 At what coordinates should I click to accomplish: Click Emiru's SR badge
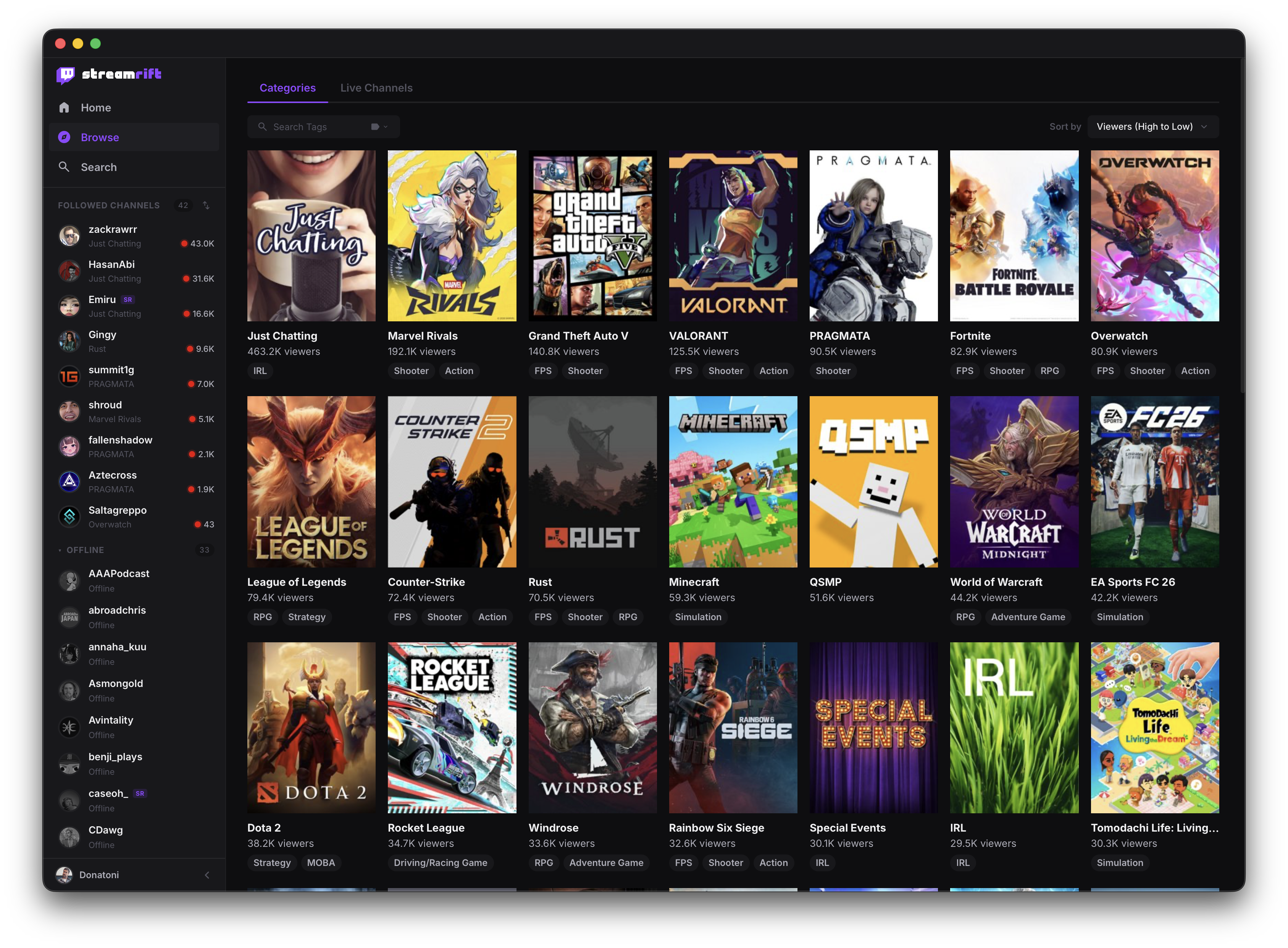tap(128, 299)
